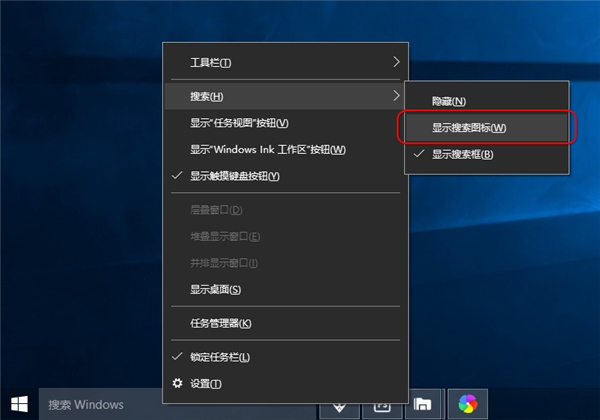Expand the 搜索(H) submenu chevron
Image resolution: width=600 pixels, height=420 pixels.
(x=396, y=95)
